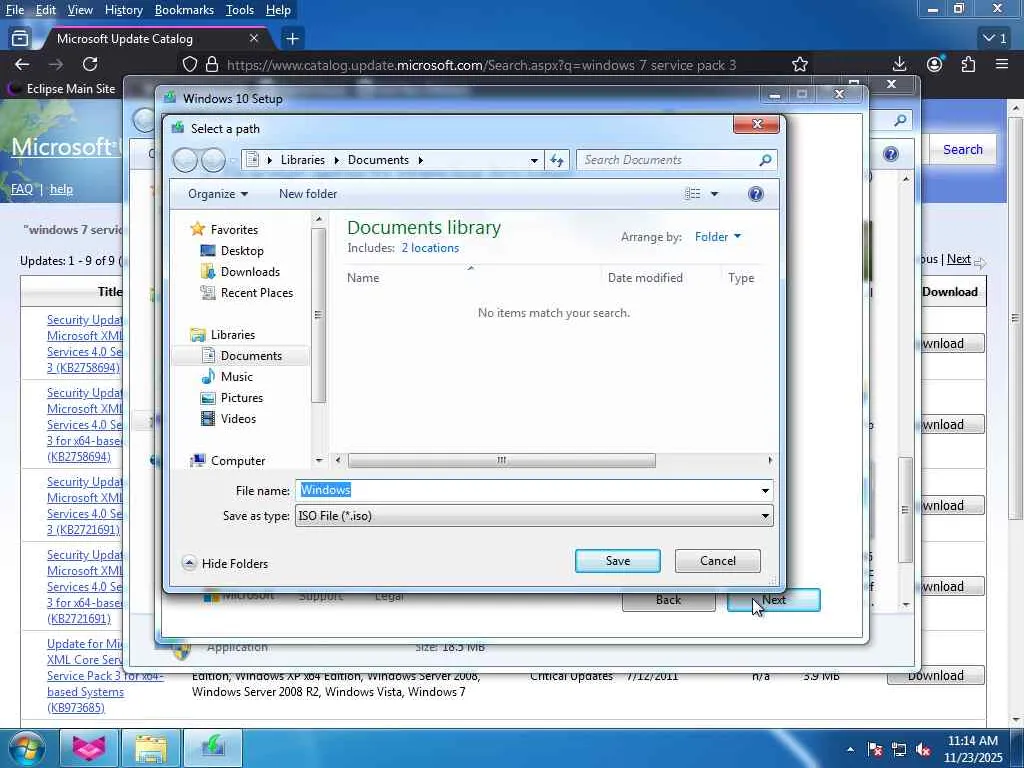Open the dialog help icon
Image resolution: width=1024 pixels, height=768 pixels.
pyautogui.click(x=756, y=194)
